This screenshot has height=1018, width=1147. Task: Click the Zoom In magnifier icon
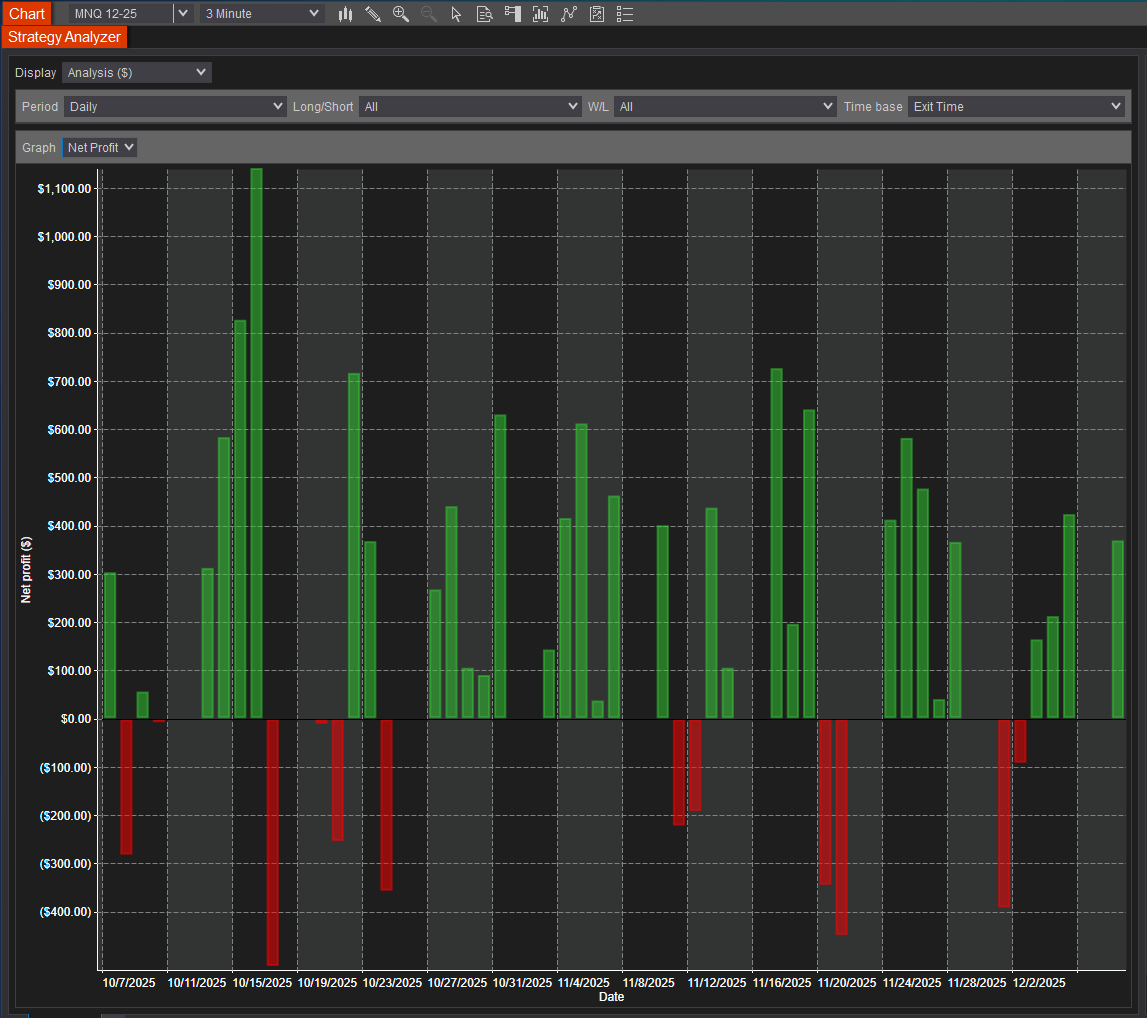pos(401,14)
